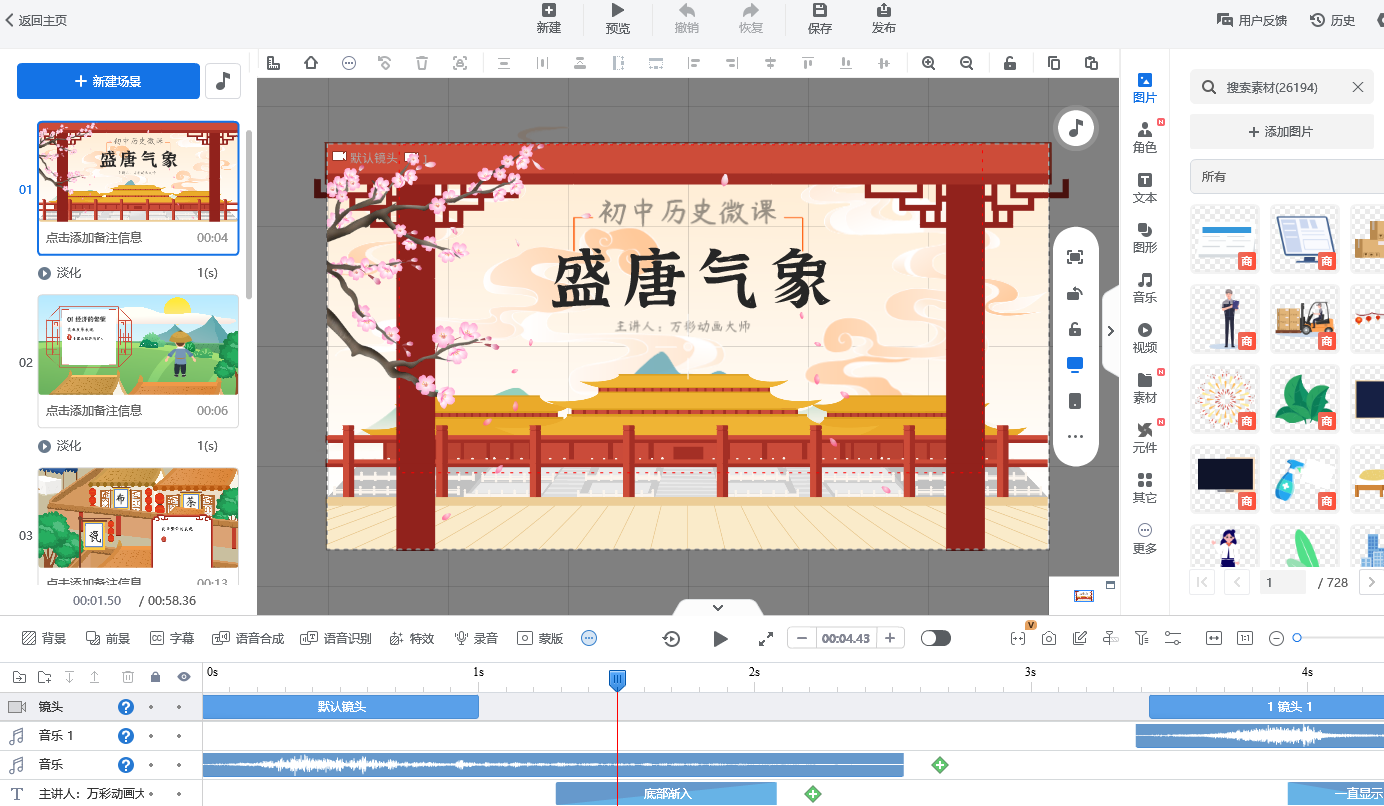
Task: Toggle visibility dot on 镜头 track
Action: point(179,707)
